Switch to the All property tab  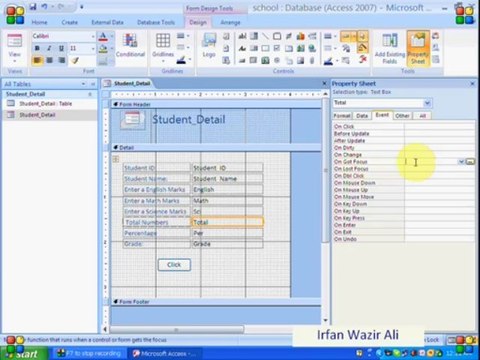[x=422, y=116]
